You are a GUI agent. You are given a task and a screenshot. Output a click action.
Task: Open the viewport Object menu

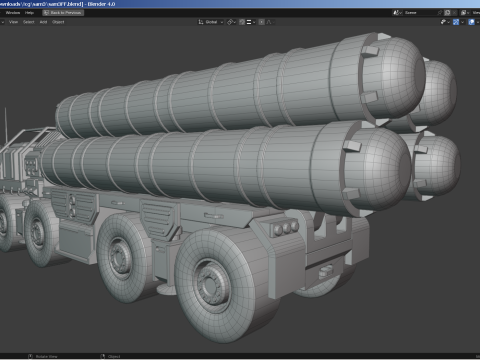[x=58, y=22]
